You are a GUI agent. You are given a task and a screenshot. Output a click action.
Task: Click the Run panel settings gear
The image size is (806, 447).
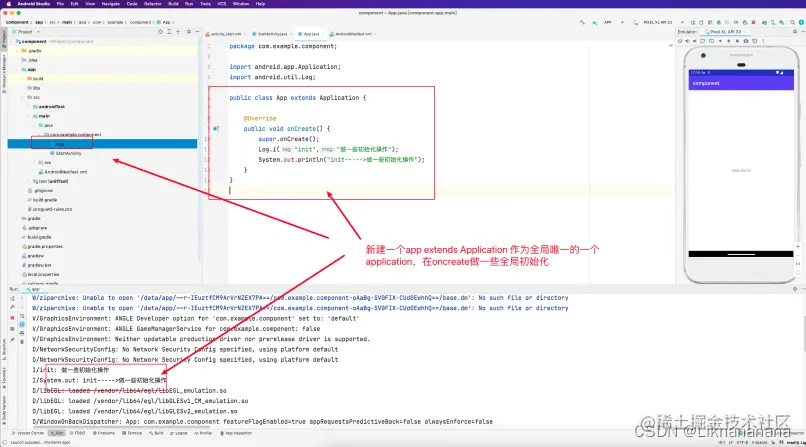(x=795, y=289)
